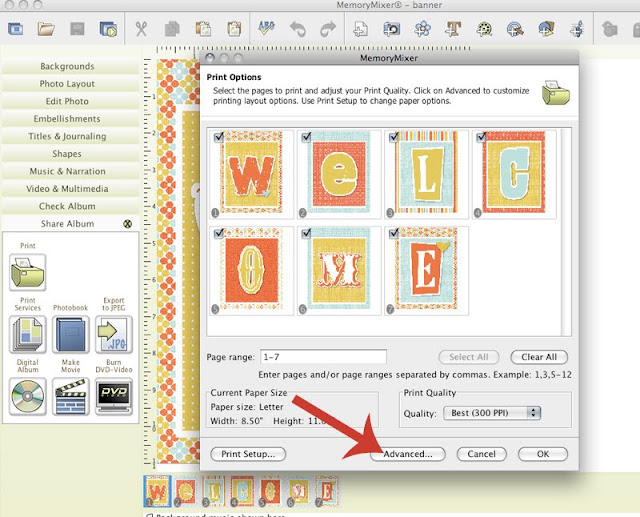
Task: Click the undo arrow icon
Action: point(298,29)
